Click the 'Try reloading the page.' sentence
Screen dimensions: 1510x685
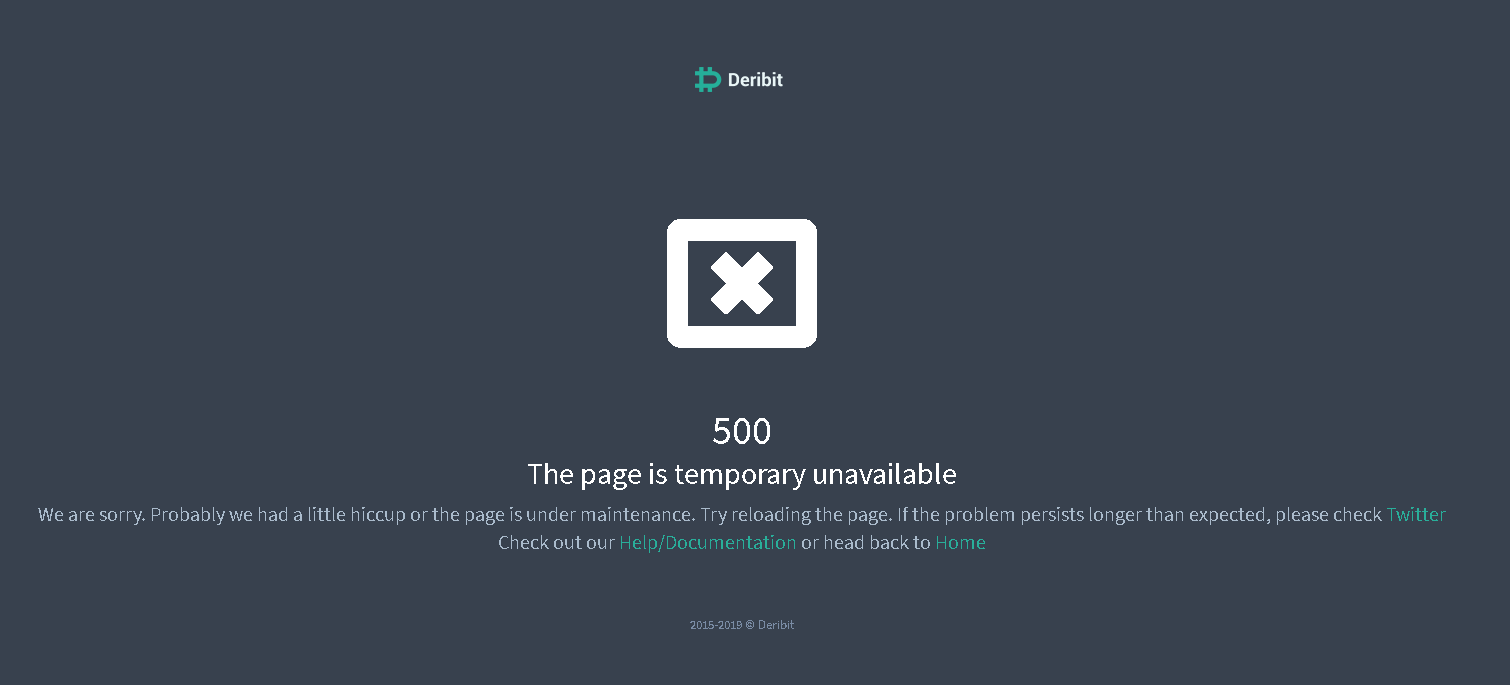[796, 515]
